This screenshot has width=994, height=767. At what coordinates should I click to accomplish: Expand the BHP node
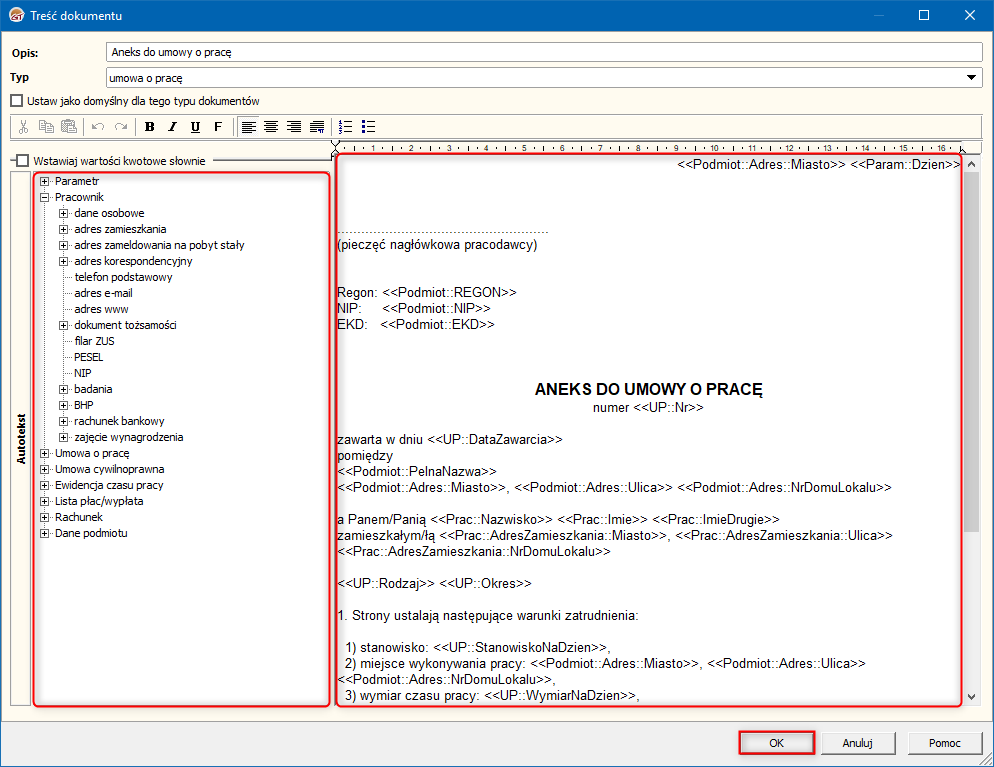click(63, 405)
